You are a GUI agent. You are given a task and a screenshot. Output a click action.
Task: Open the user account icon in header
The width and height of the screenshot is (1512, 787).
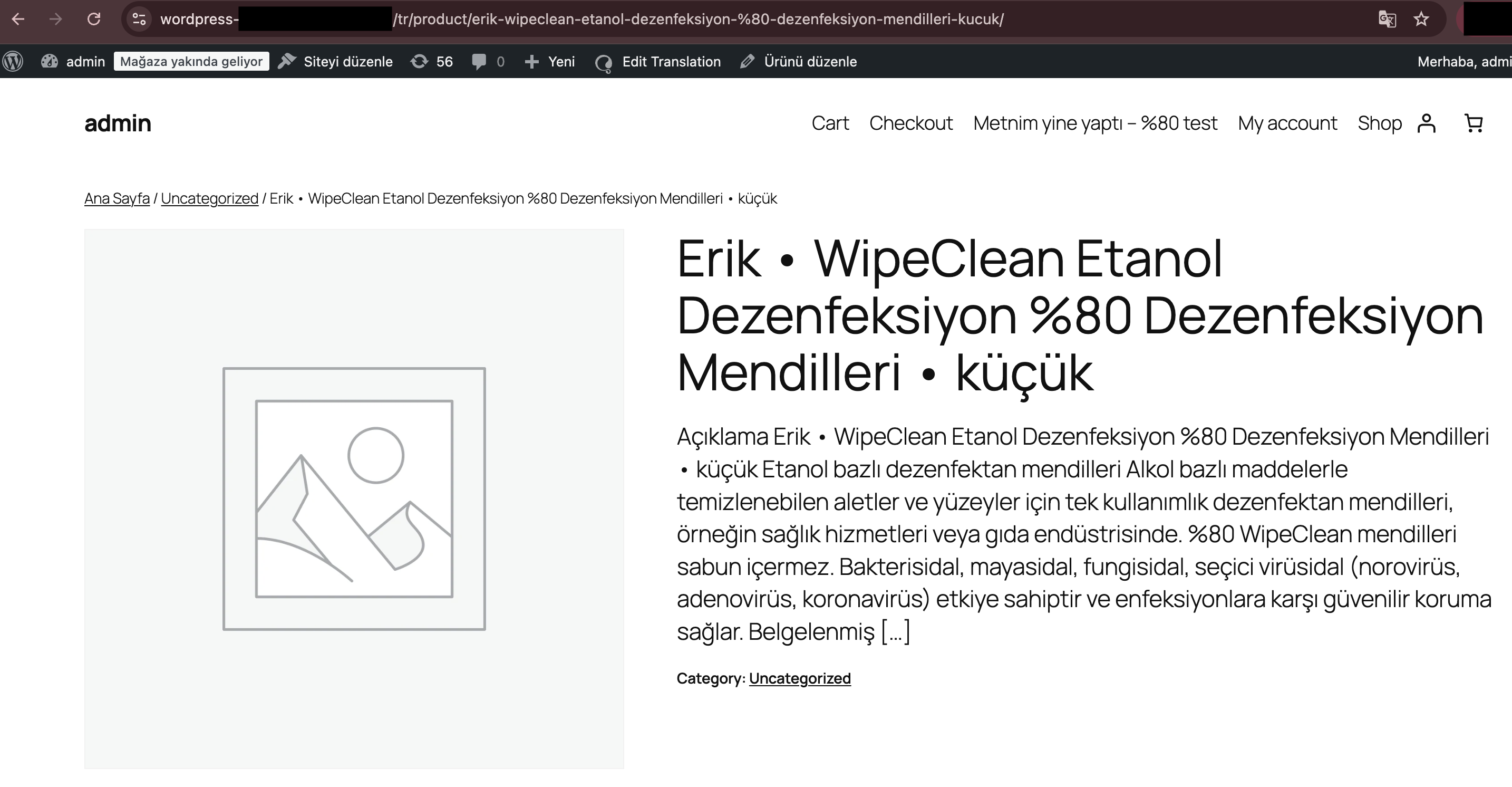[x=1426, y=123]
